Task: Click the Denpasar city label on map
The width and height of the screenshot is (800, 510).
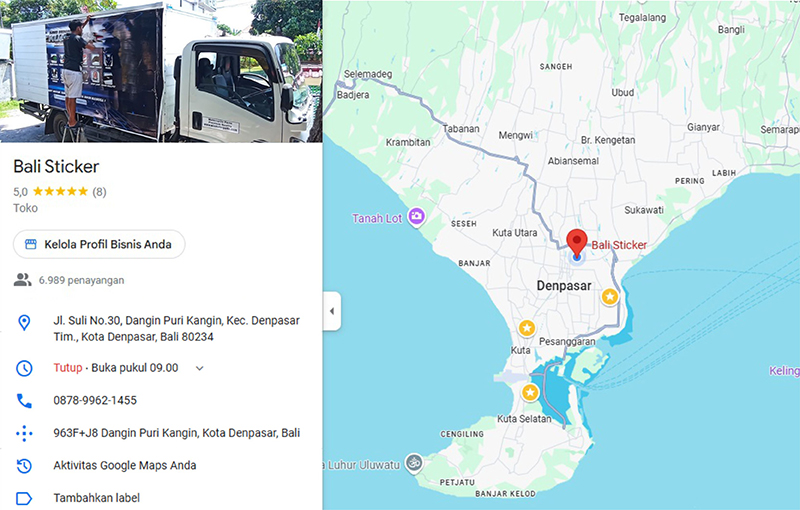Action: pyautogui.click(x=564, y=286)
